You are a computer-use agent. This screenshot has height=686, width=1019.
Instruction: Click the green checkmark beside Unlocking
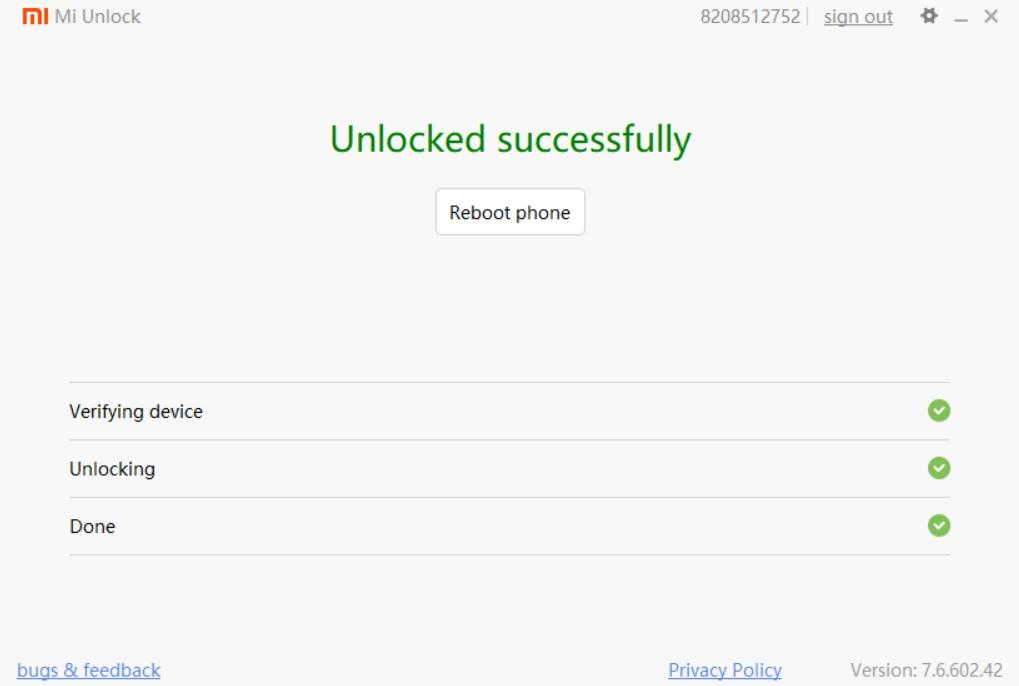coord(939,467)
